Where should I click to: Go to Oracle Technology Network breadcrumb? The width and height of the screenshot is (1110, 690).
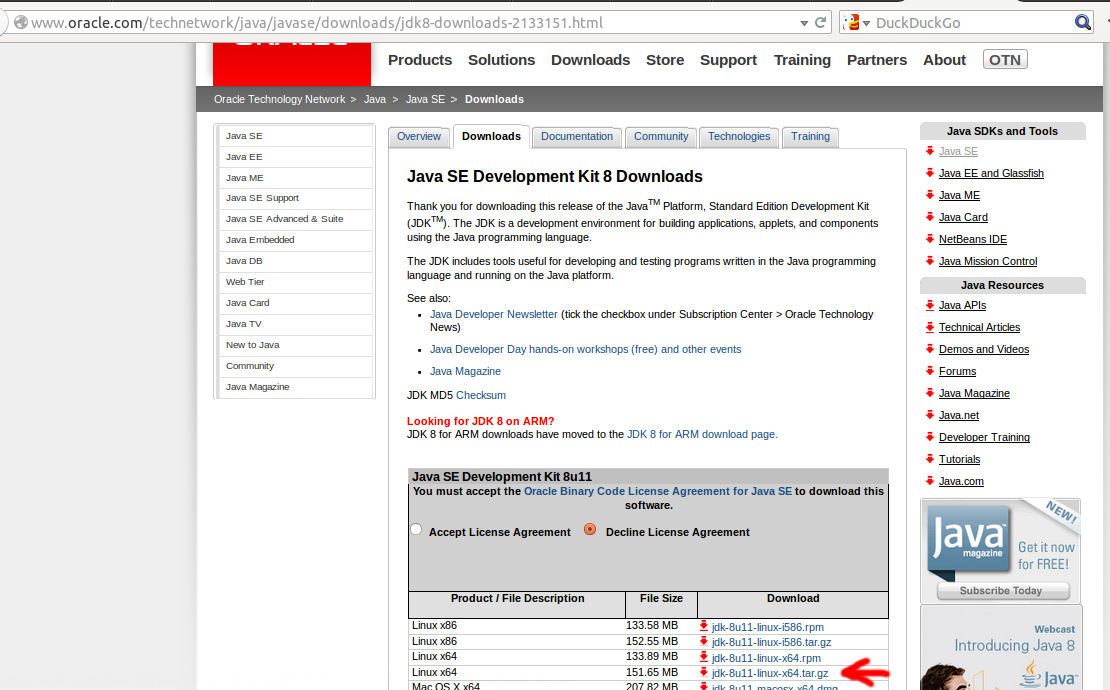click(x=280, y=99)
